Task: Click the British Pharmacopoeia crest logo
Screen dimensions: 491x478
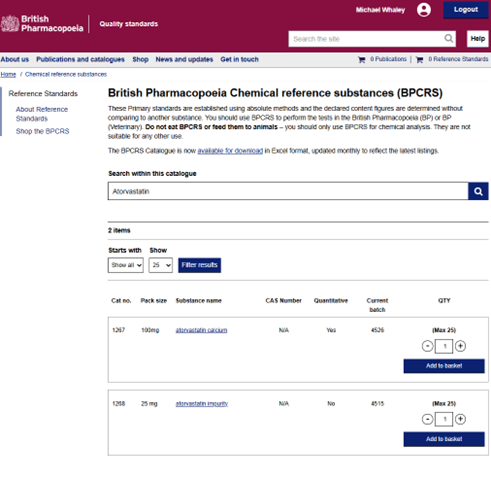Action: click(x=10, y=24)
